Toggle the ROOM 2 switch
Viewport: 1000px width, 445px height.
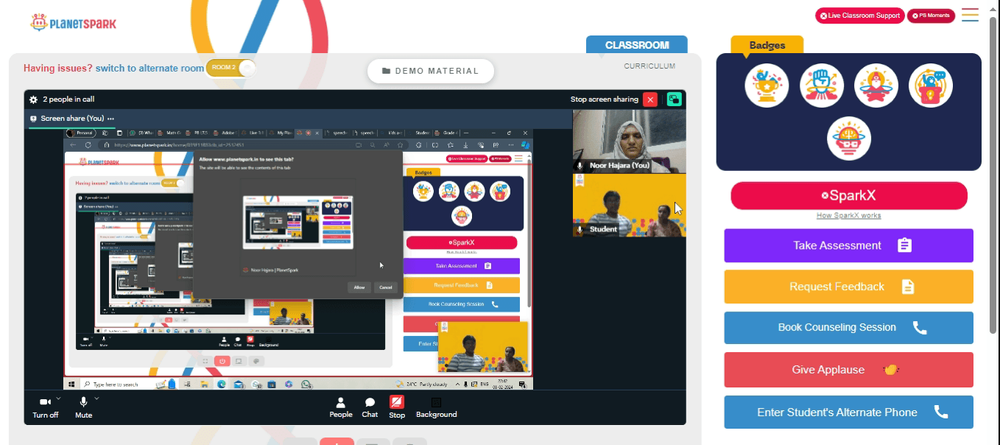tap(230, 68)
